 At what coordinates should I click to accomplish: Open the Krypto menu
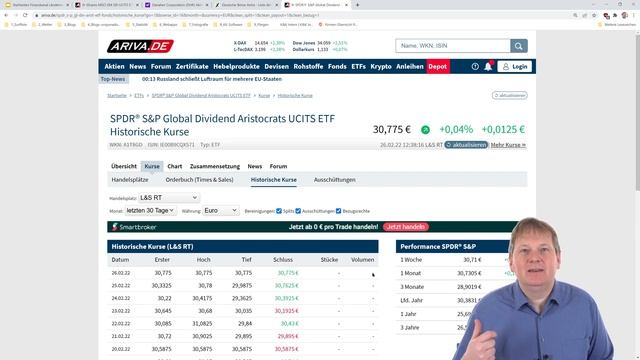(381, 66)
